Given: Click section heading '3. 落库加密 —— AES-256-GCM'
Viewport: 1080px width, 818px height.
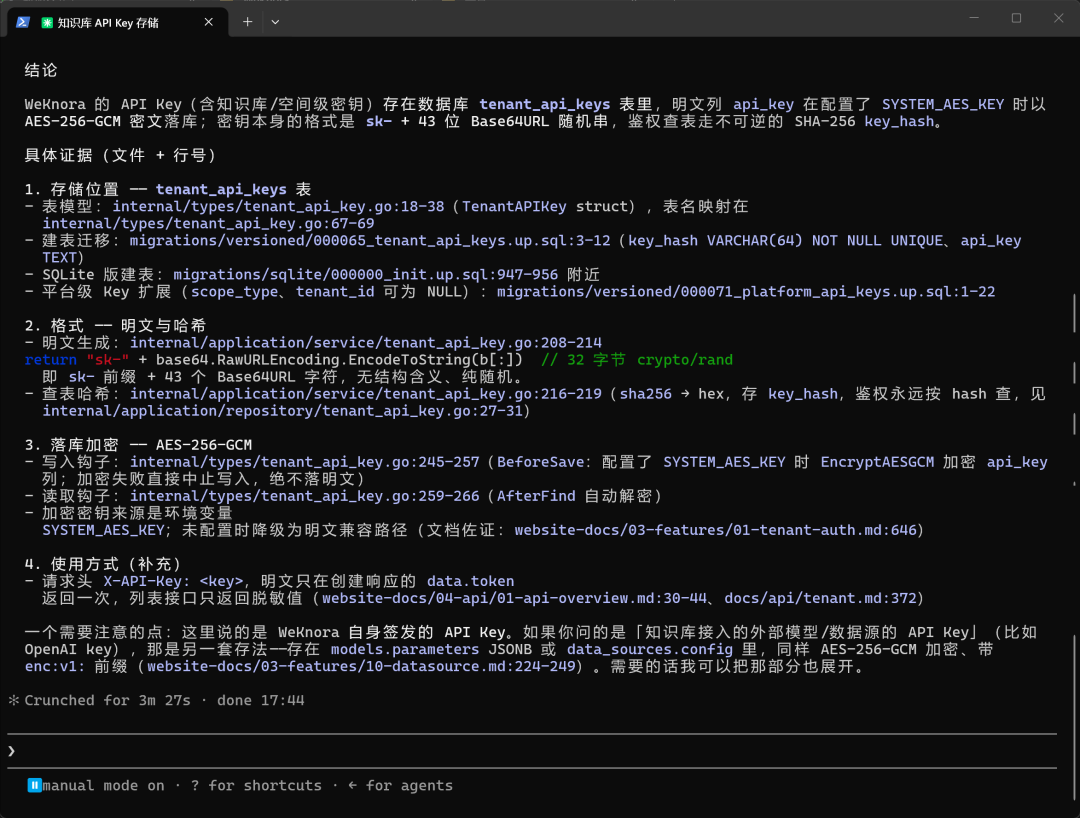Looking at the screenshot, I should (138, 445).
